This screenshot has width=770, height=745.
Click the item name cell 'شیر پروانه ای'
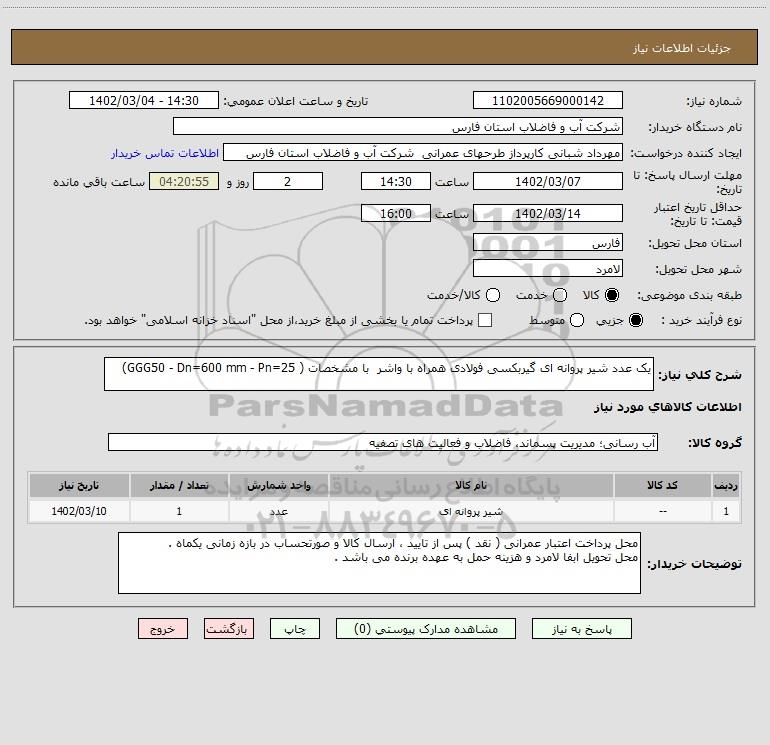pyautogui.click(x=471, y=511)
